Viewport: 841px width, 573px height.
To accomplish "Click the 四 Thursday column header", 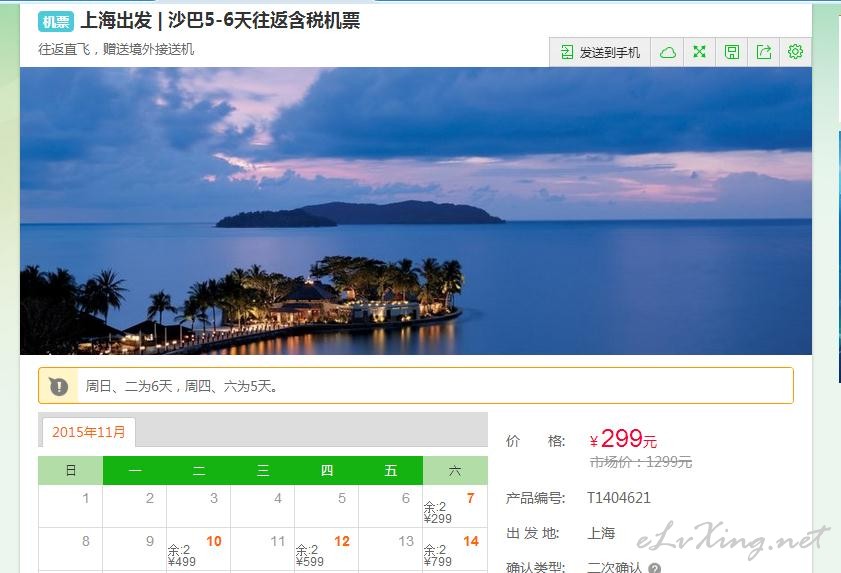I will click(327, 471).
